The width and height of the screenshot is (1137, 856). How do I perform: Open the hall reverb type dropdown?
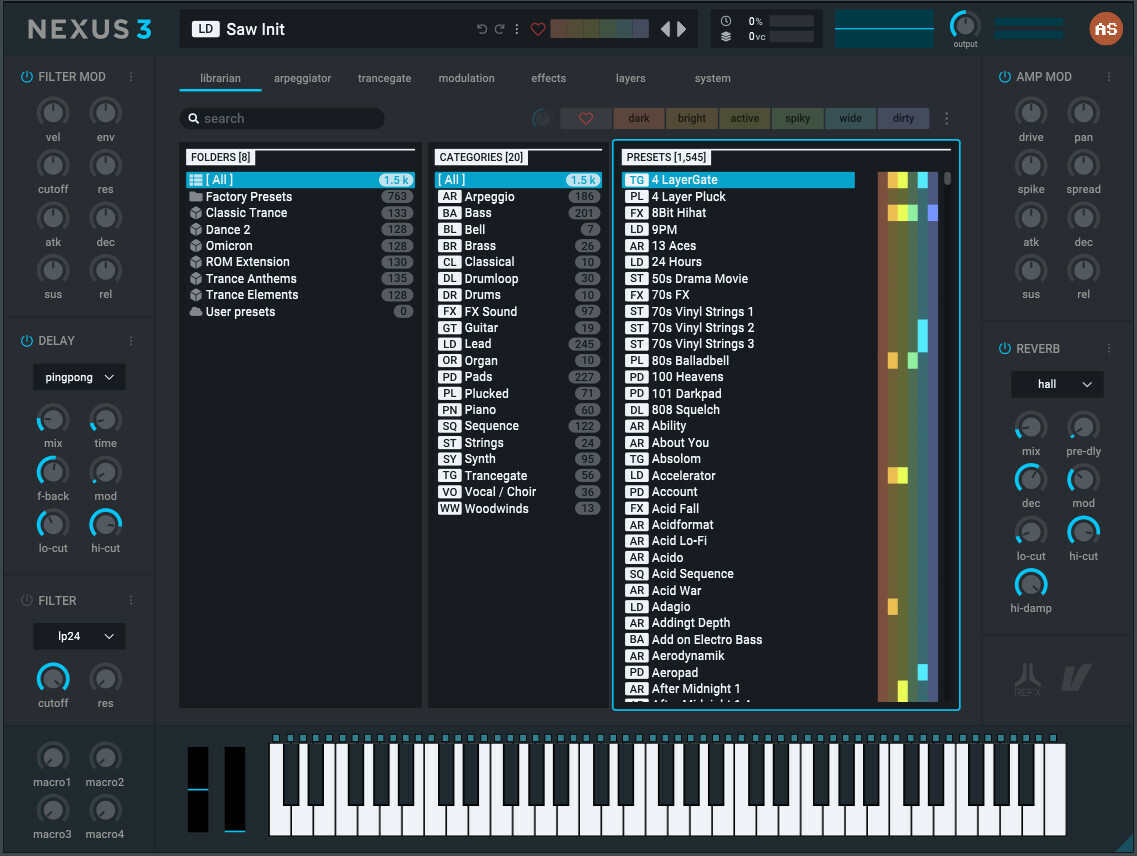point(1057,384)
